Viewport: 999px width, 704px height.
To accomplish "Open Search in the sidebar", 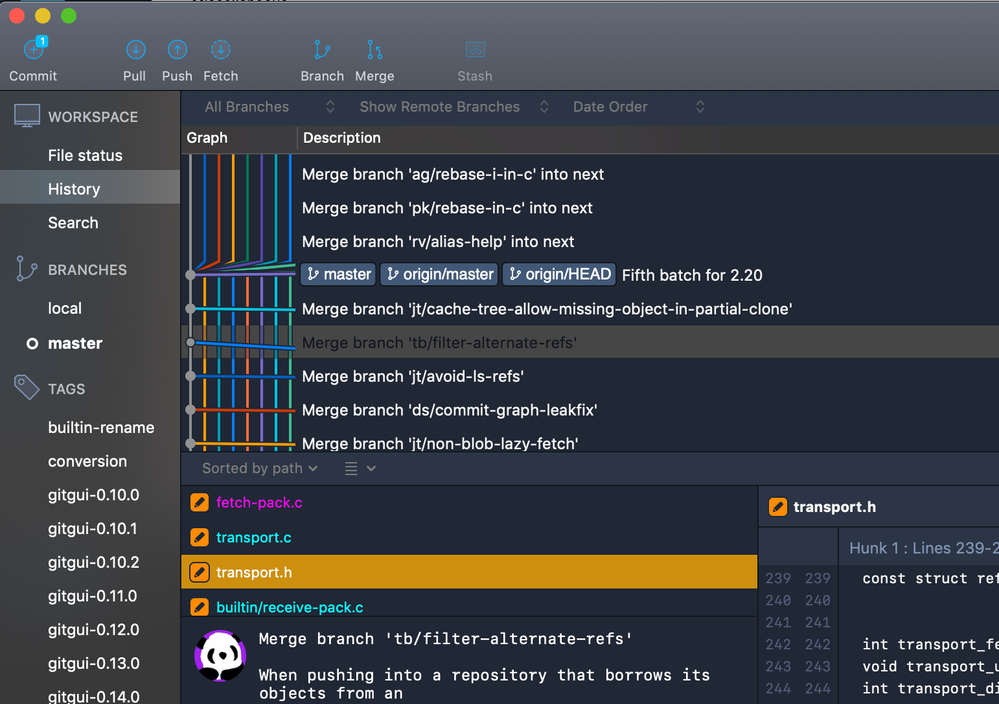I will [73, 223].
